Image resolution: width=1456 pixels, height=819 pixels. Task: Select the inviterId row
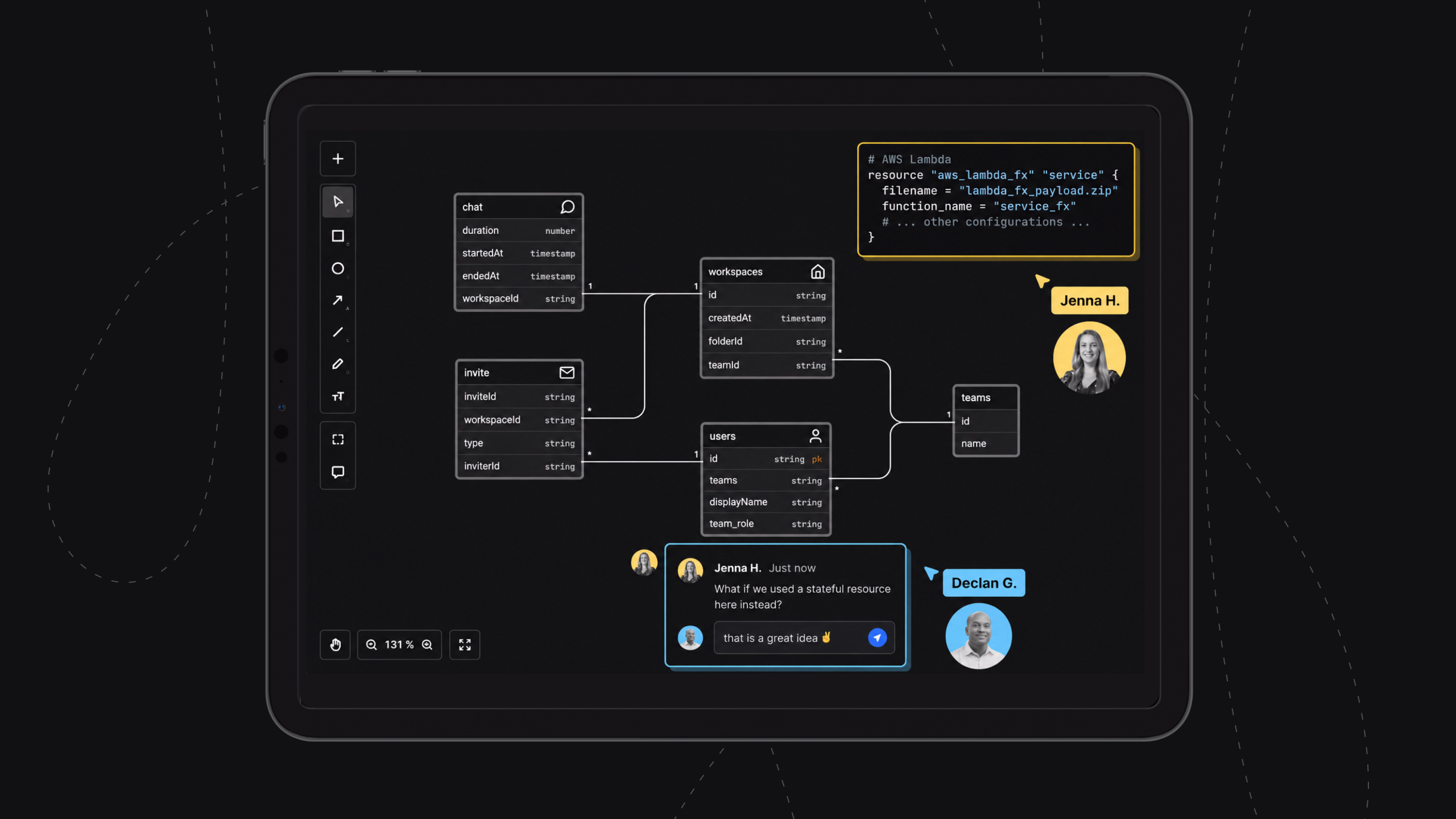[x=519, y=466]
